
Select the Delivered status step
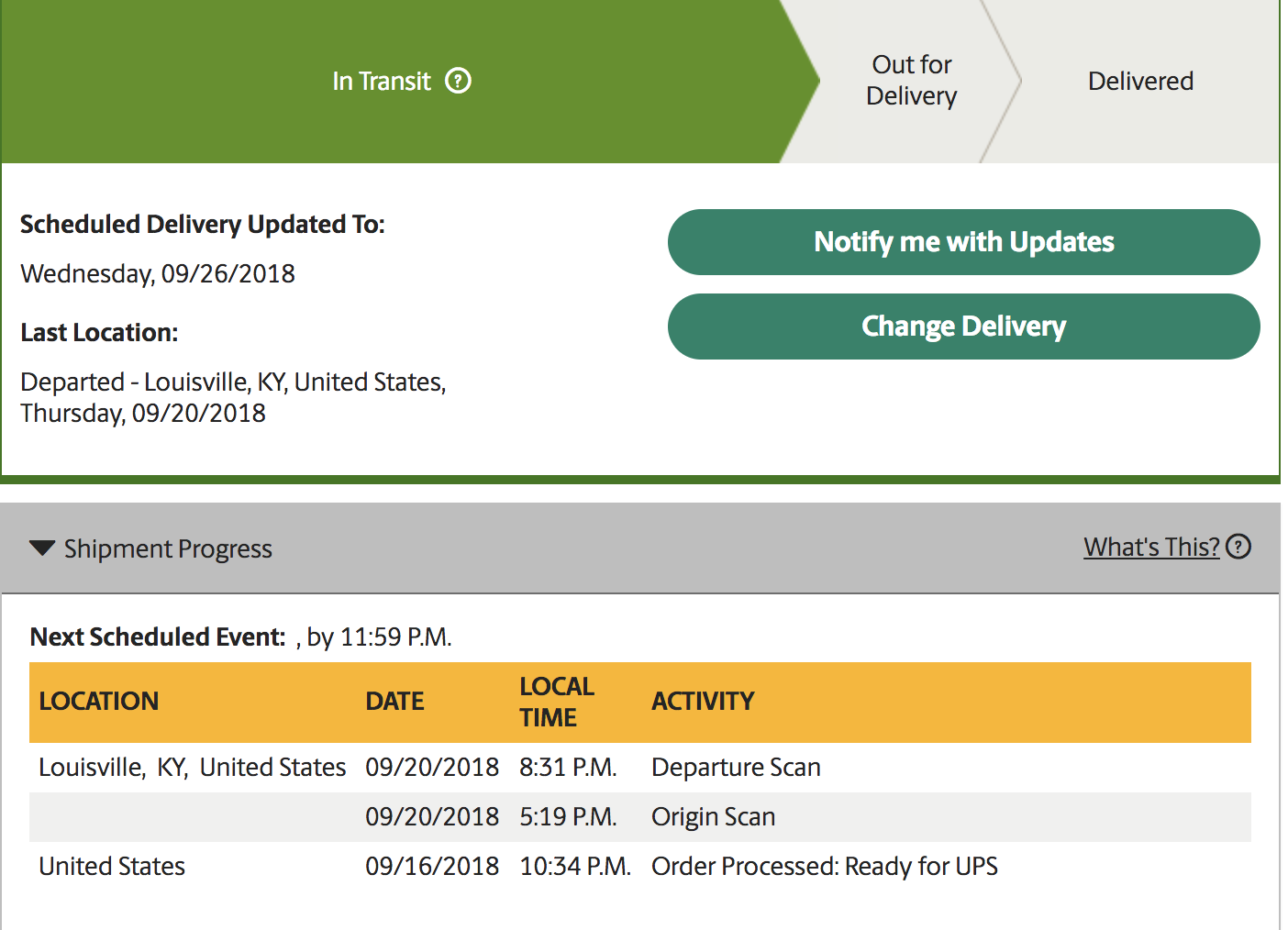(x=1140, y=81)
